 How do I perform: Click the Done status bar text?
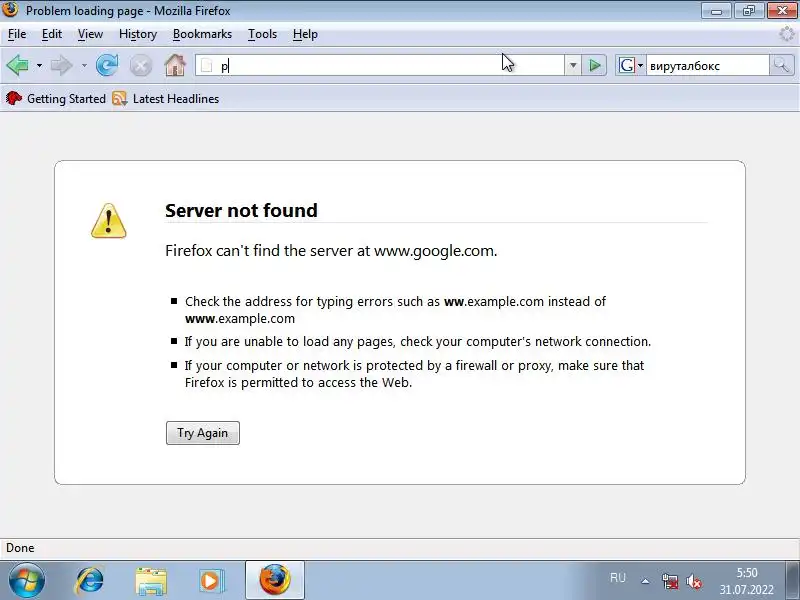click(20, 547)
